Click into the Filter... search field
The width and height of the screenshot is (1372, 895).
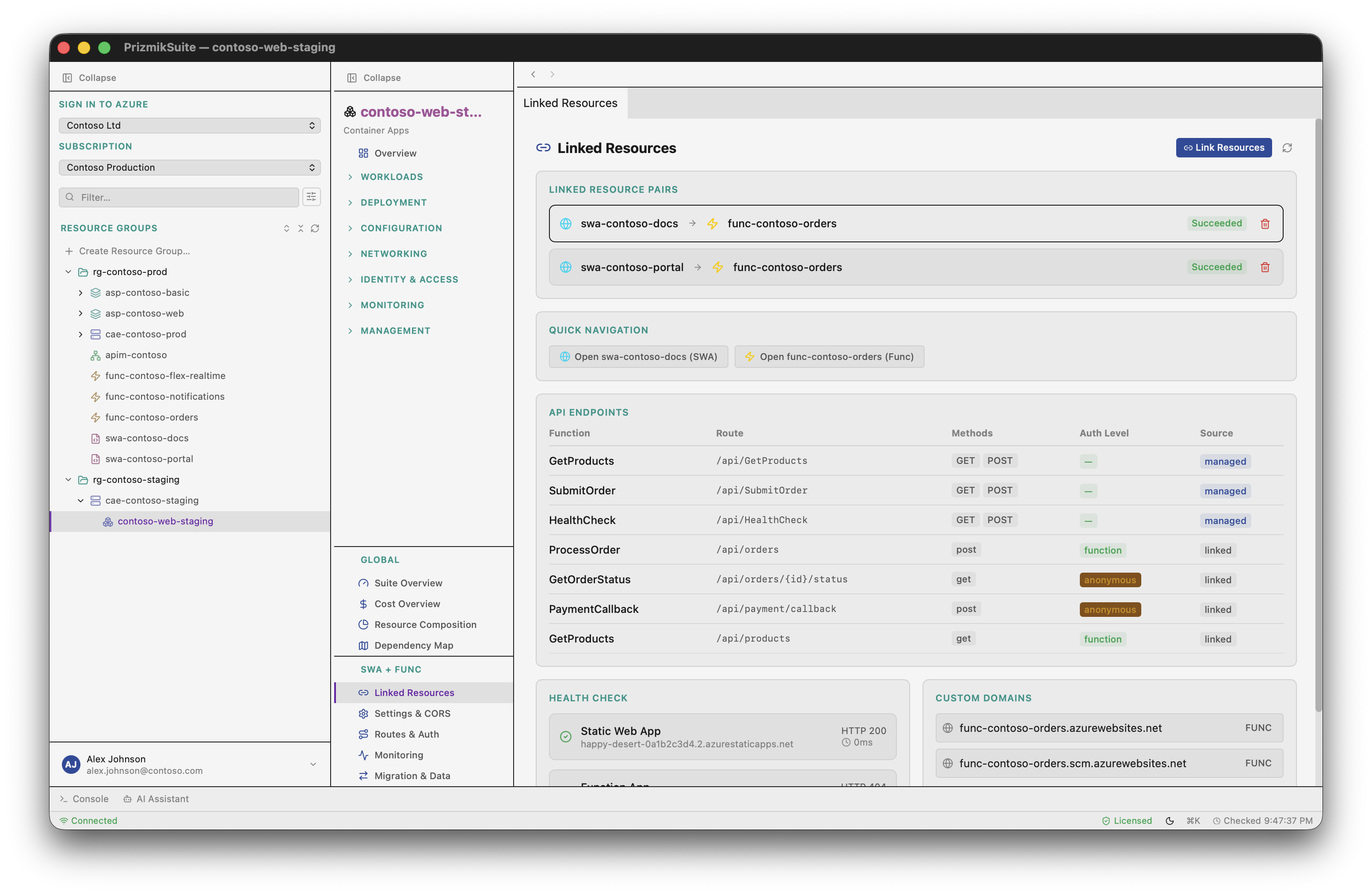tap(179, 197)
